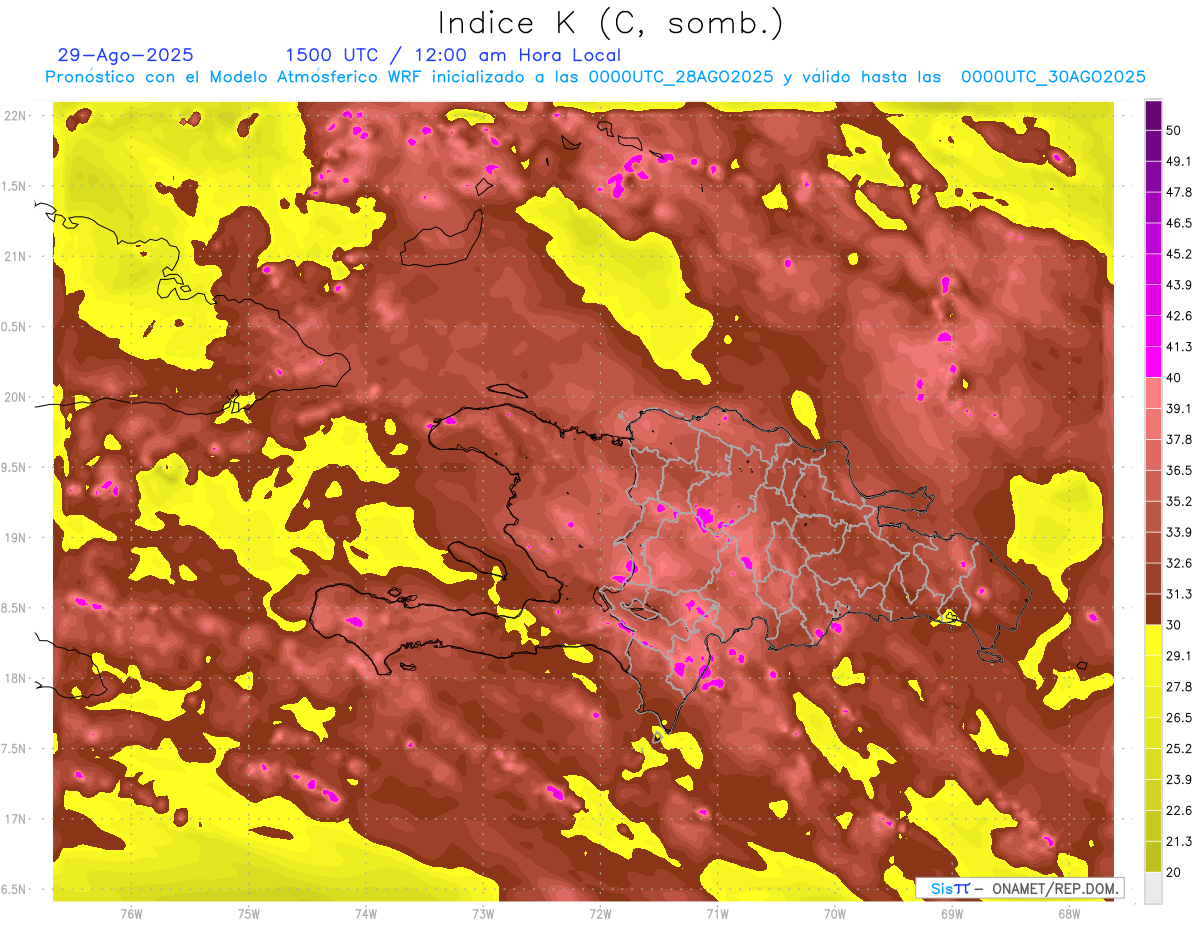Screen dimensions: 1200x927
Task: Click the 70W longitude label
Action: tap(835, 913)
